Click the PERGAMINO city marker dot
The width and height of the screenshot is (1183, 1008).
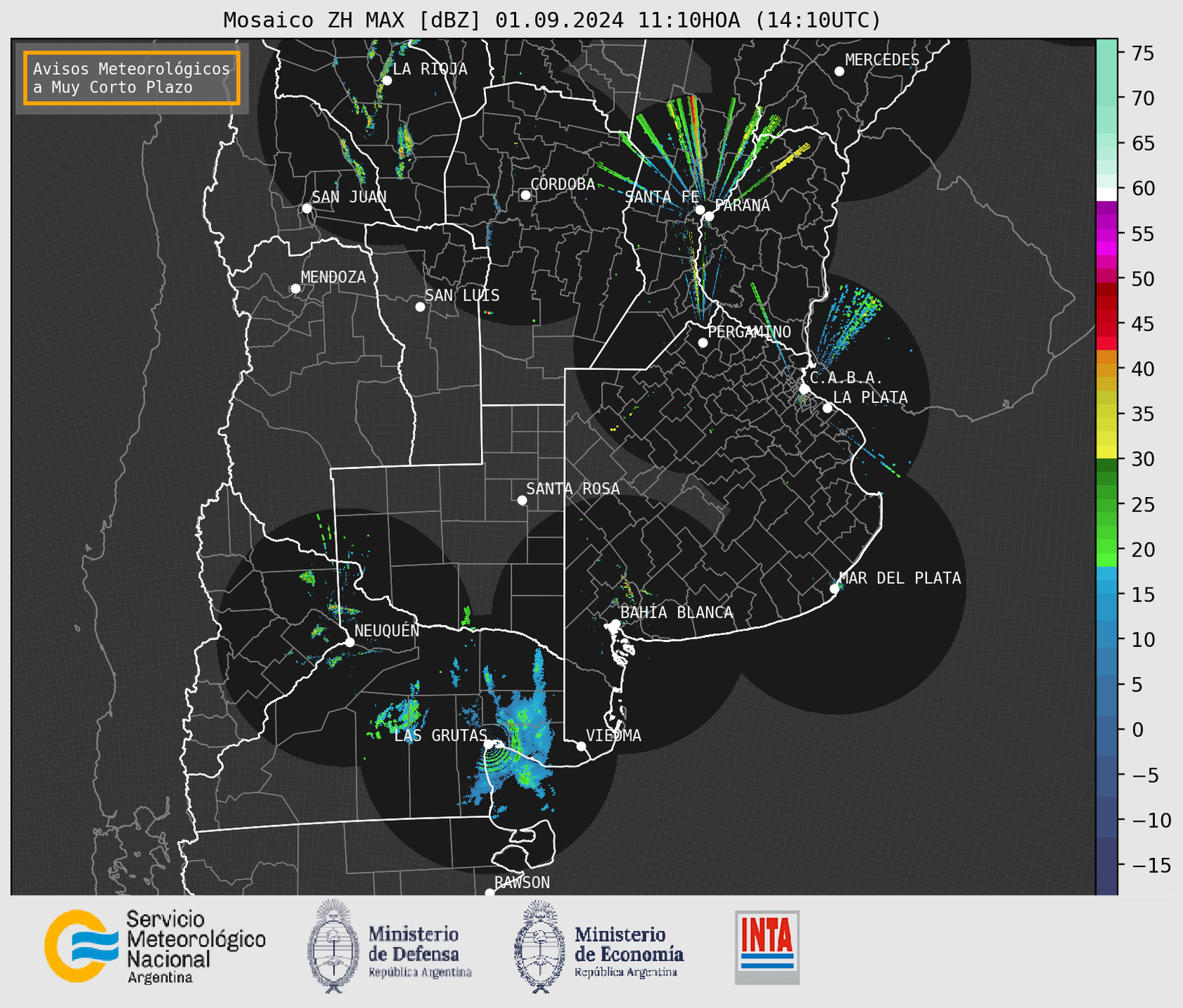point(703,343)
